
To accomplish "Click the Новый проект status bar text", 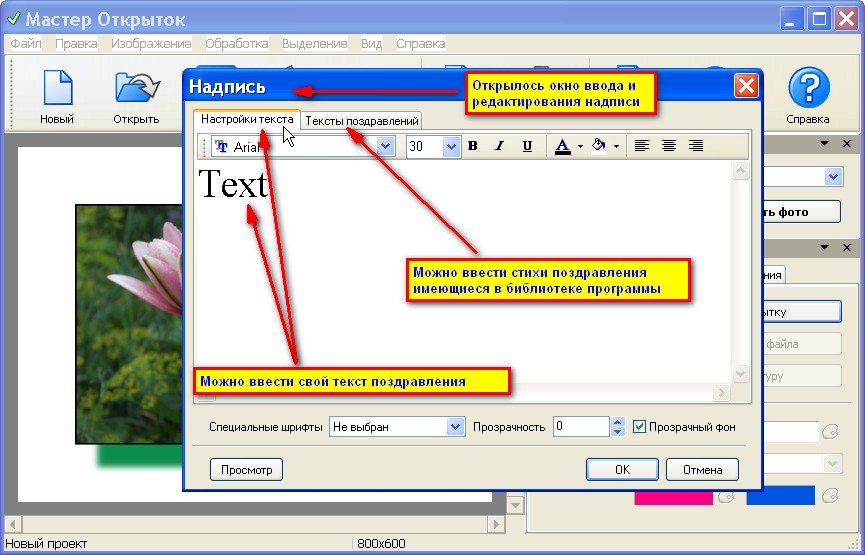I will click(x=46, y=543).
